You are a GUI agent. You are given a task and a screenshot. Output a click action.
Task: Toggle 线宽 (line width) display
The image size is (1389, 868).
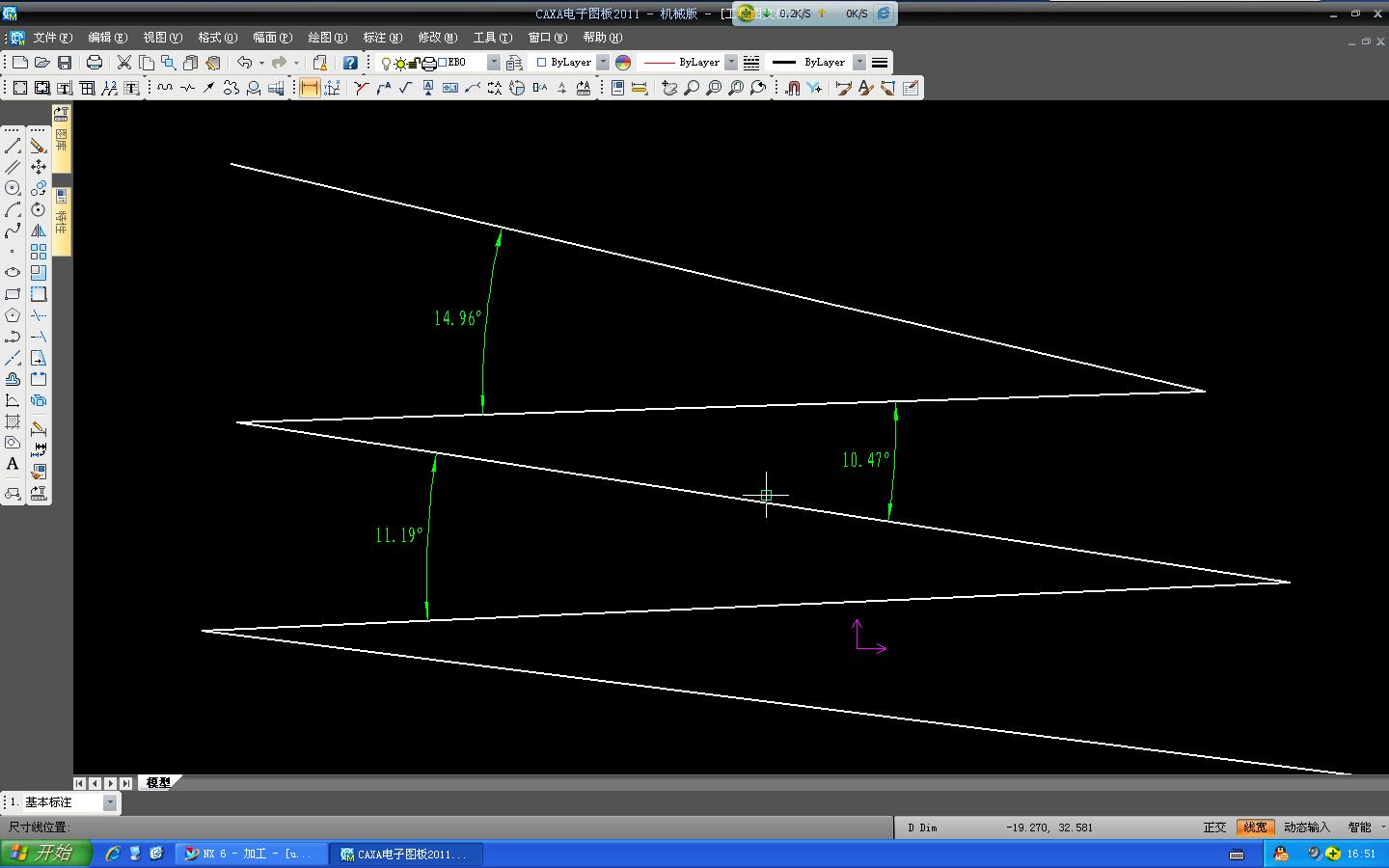(1255, 827)
